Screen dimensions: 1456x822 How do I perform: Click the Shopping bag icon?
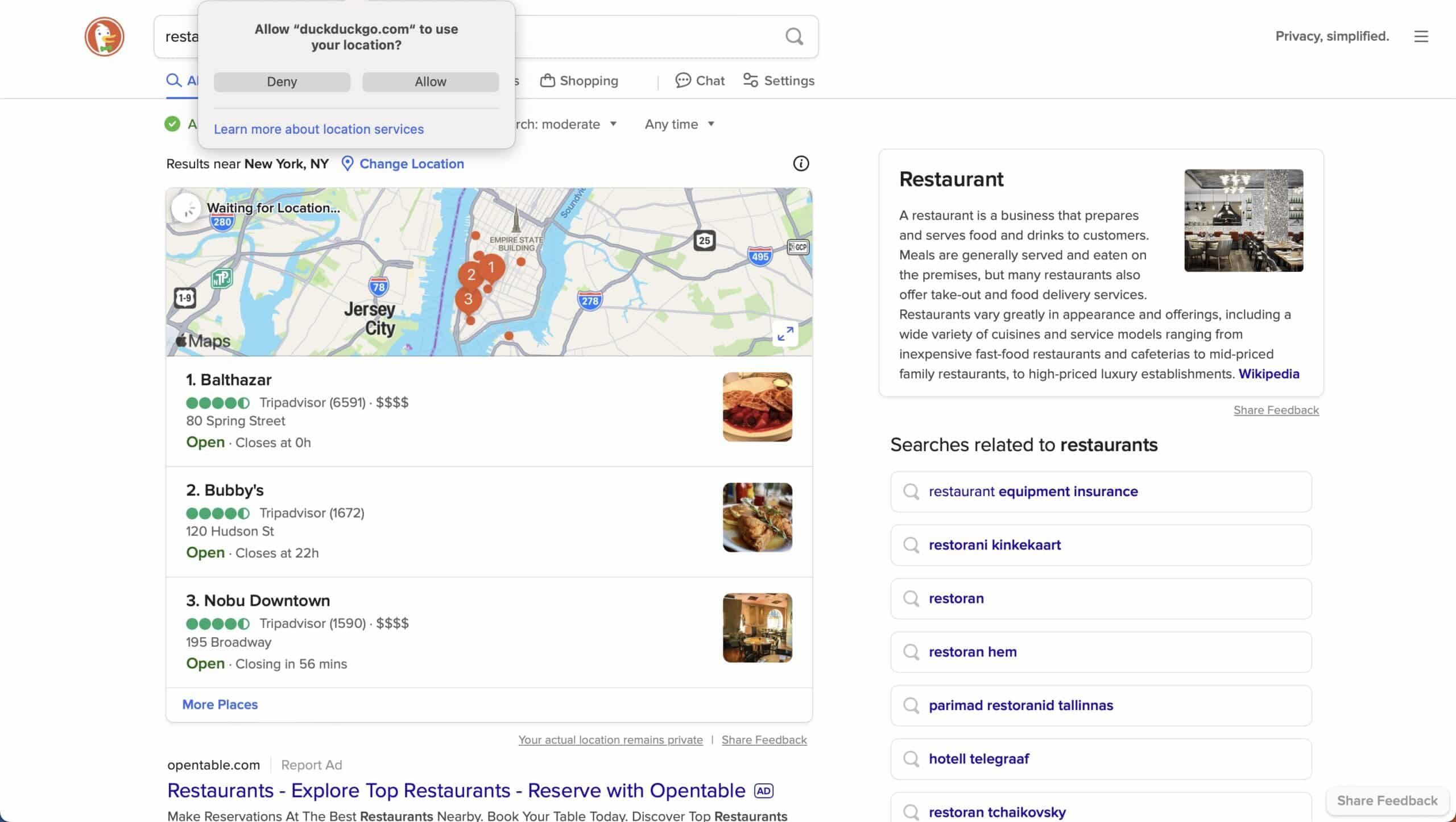pos(547,80)
